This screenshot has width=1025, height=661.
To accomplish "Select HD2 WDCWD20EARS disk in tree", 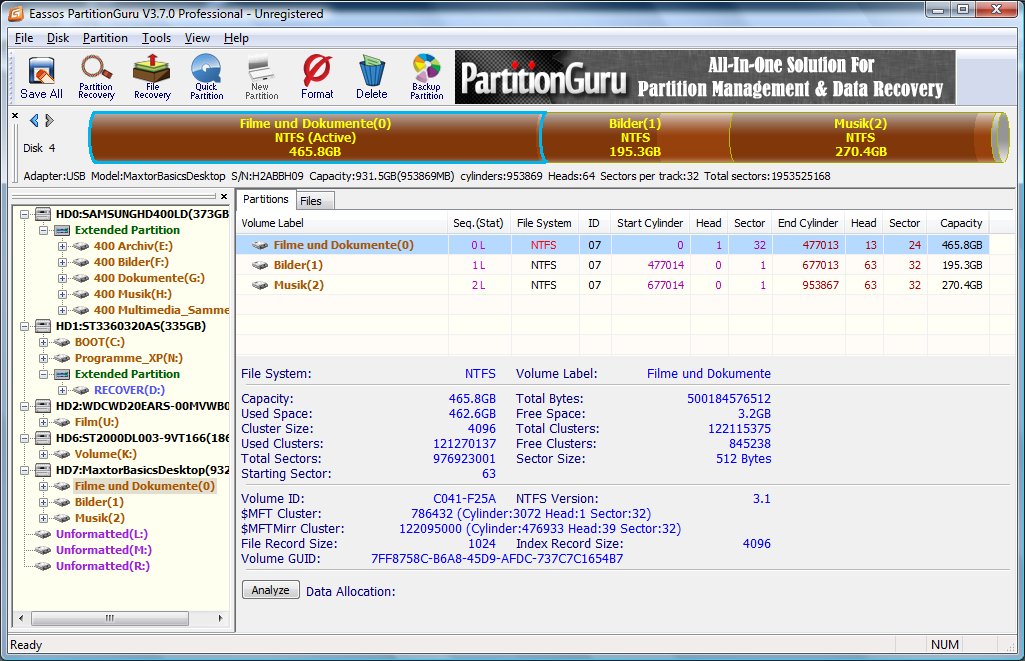I will (x=142, y=406).
